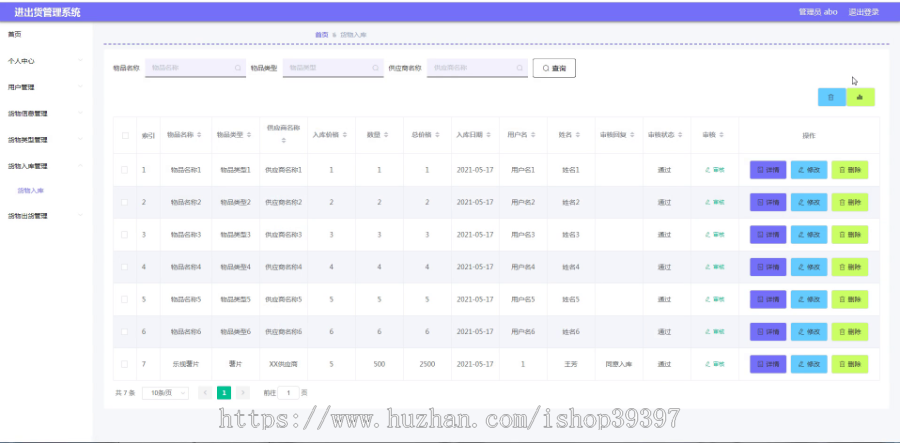The image size is (900, 443).
Task: Sort table by 入库价格 column arrows
Action: (344, 135)
